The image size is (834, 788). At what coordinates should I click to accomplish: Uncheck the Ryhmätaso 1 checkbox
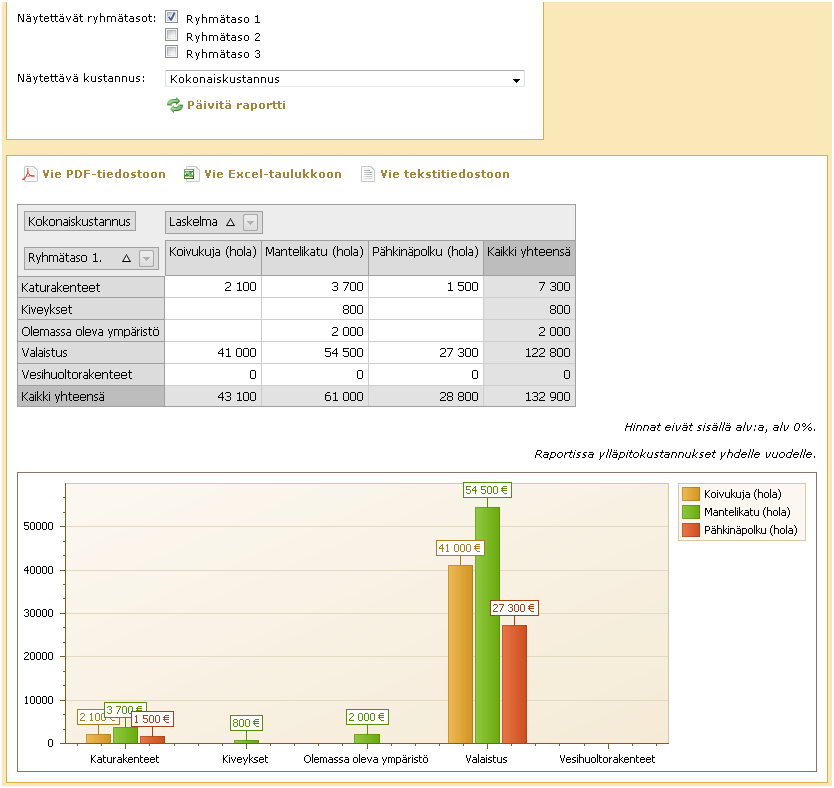click(x=172, y=17)
